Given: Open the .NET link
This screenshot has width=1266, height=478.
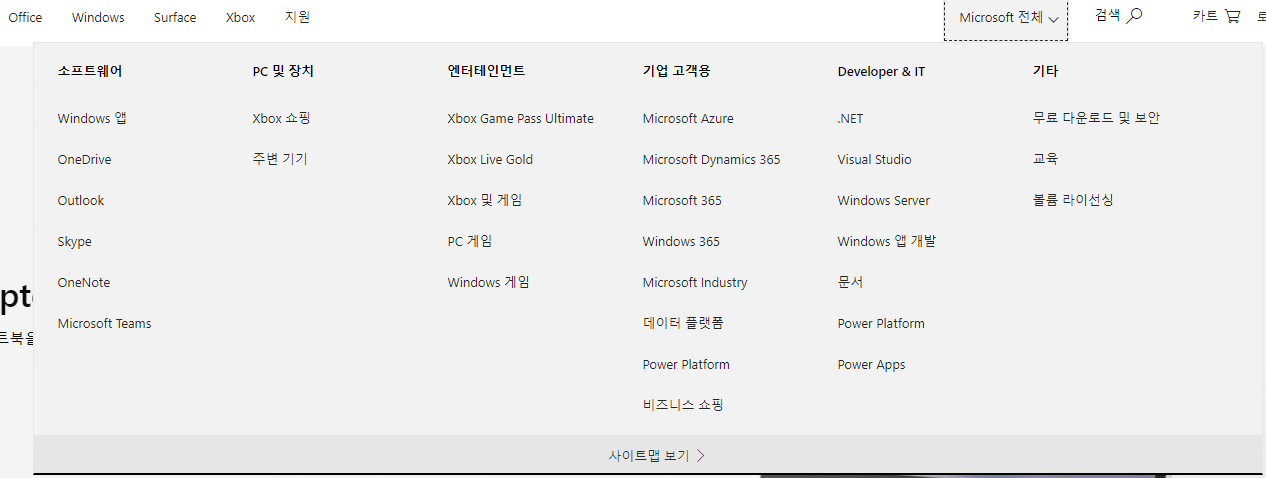Looking at the screenshot, I should pos(851,118).
